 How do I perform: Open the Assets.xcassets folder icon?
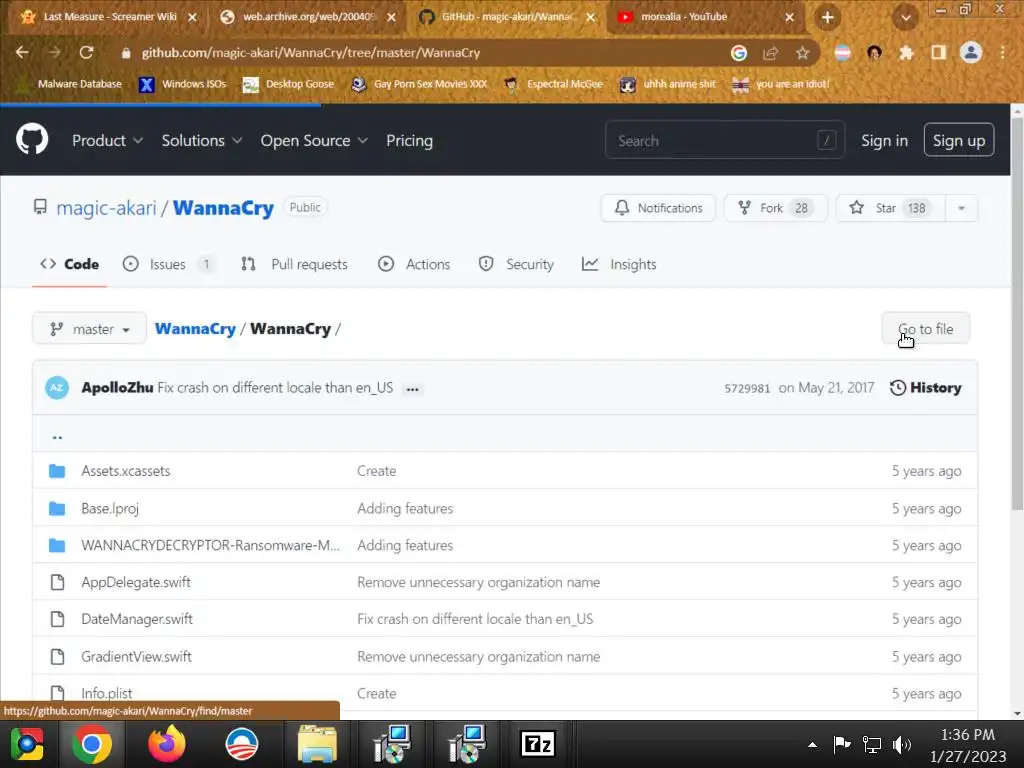(57, 471)
